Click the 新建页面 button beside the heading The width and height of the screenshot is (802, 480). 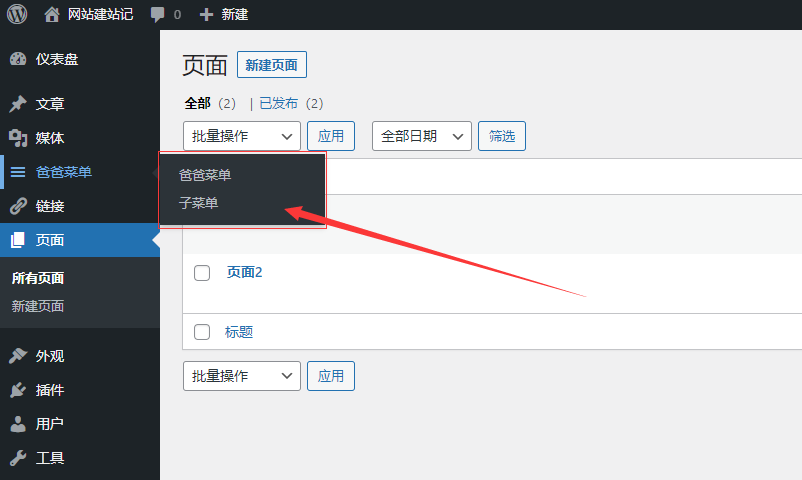(272, 64)
